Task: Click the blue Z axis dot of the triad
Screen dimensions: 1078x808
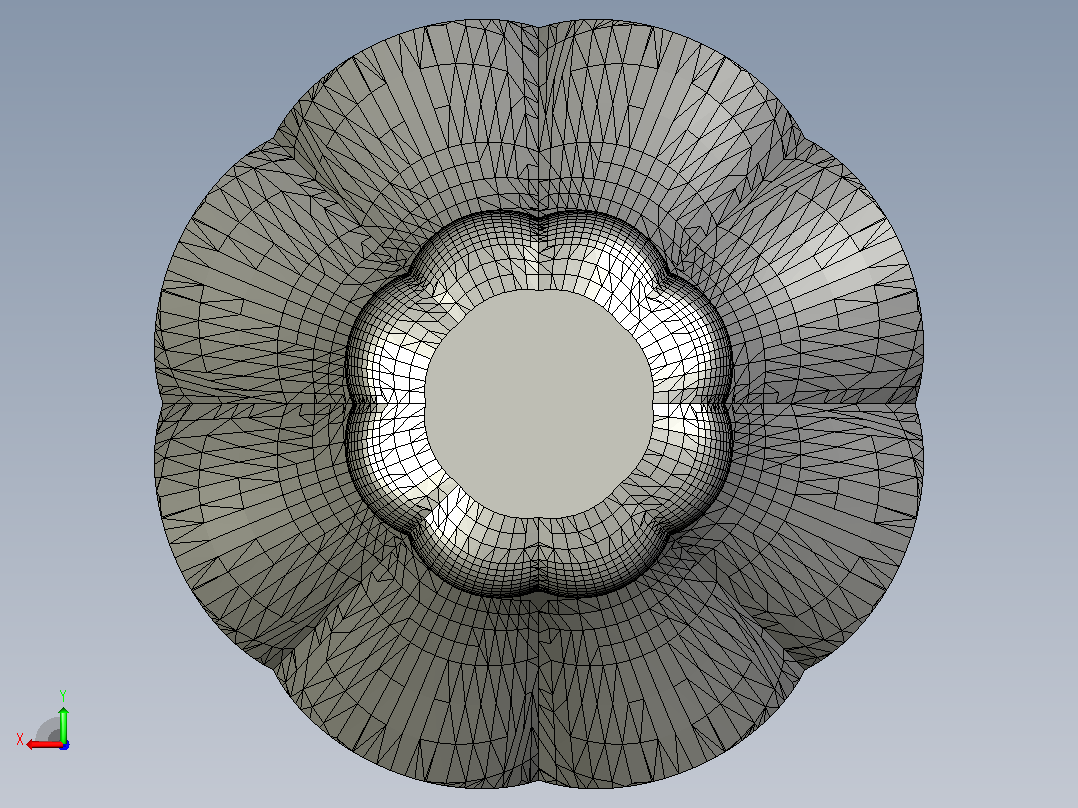Action: [64, 745]
